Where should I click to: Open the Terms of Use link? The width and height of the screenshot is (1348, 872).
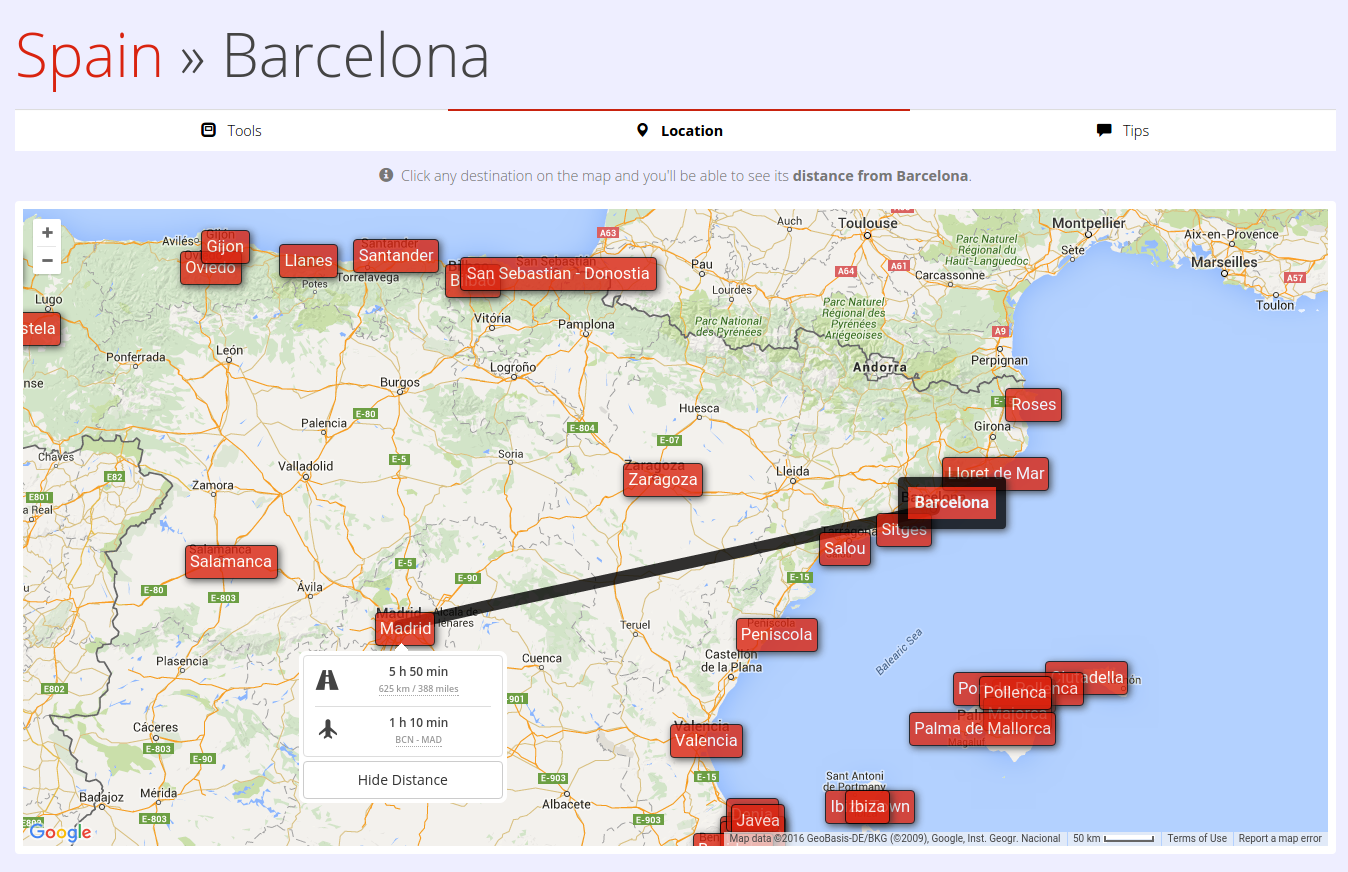1197,839
